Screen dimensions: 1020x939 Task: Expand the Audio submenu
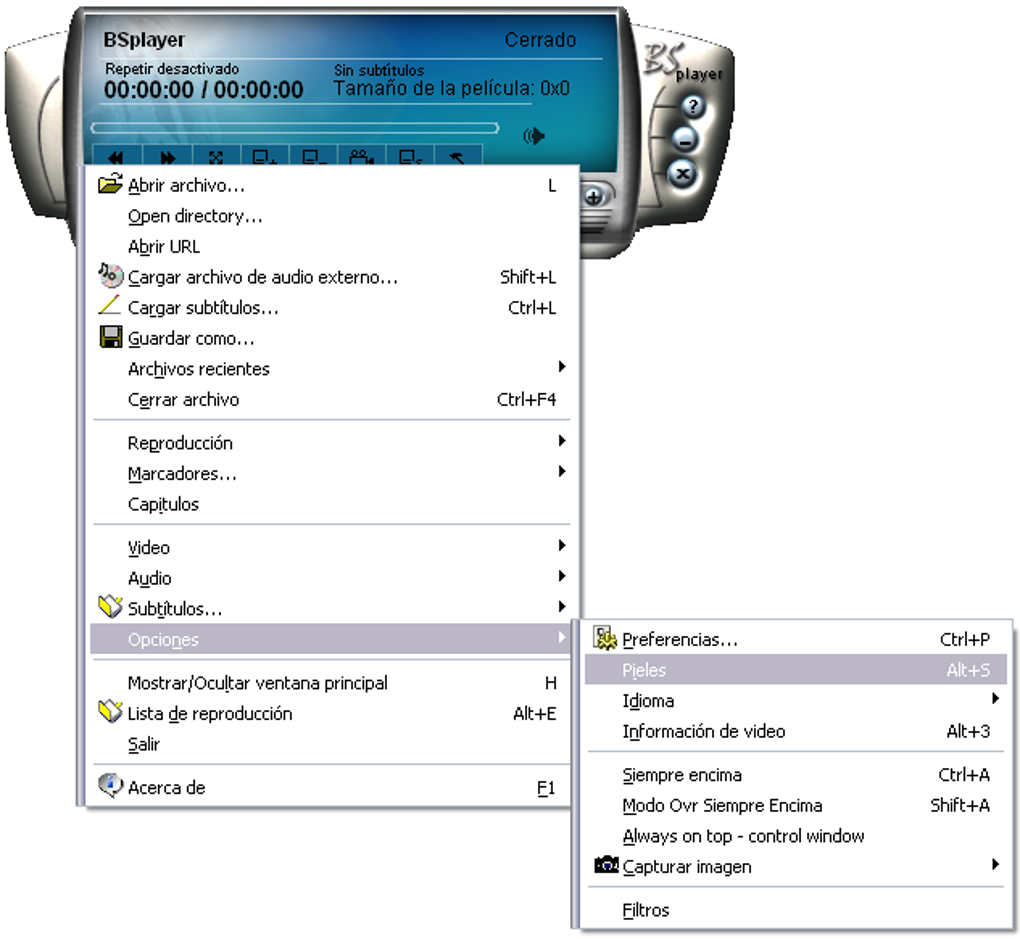point(331,578)
